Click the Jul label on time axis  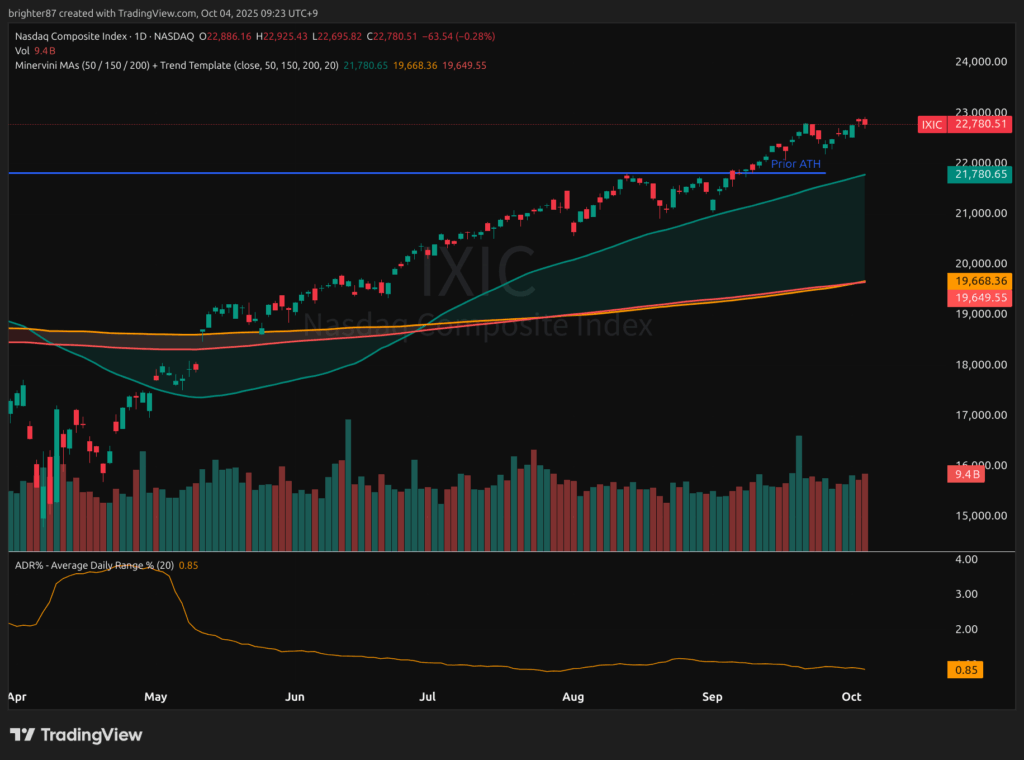428,695
